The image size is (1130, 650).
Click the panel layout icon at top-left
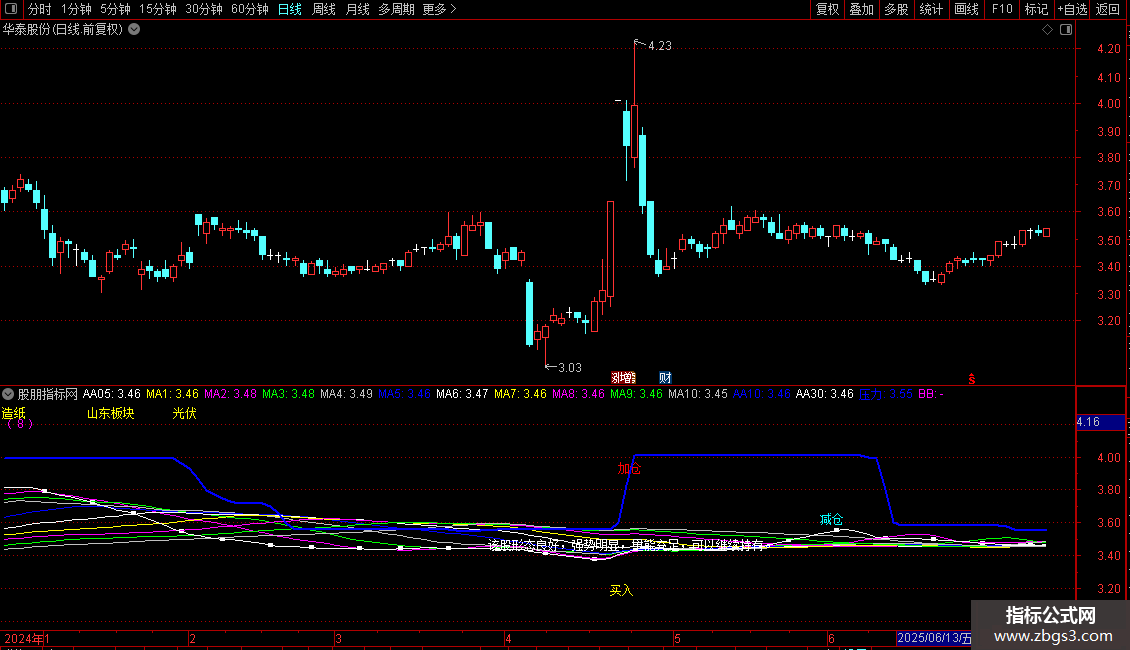point(11,9)
